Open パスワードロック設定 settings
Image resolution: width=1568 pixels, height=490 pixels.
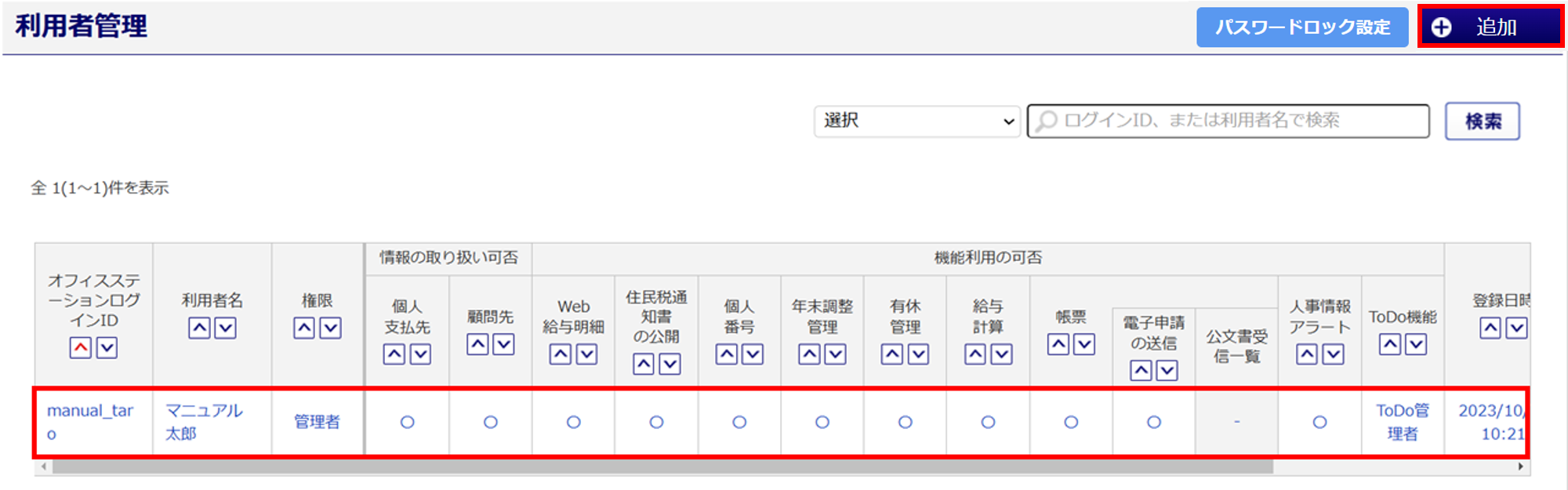tap(1301, 27)
